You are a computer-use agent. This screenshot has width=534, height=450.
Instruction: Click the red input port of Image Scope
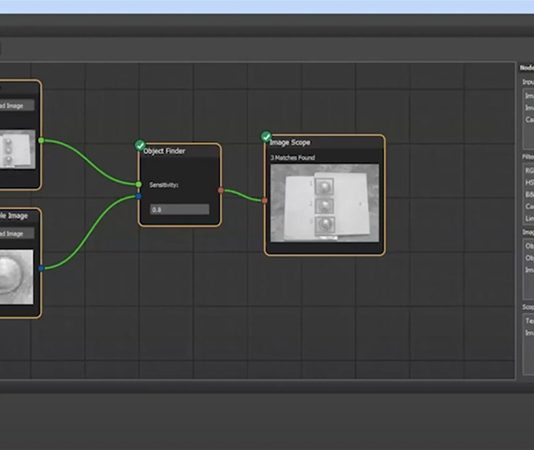click(x=265, y=201)
